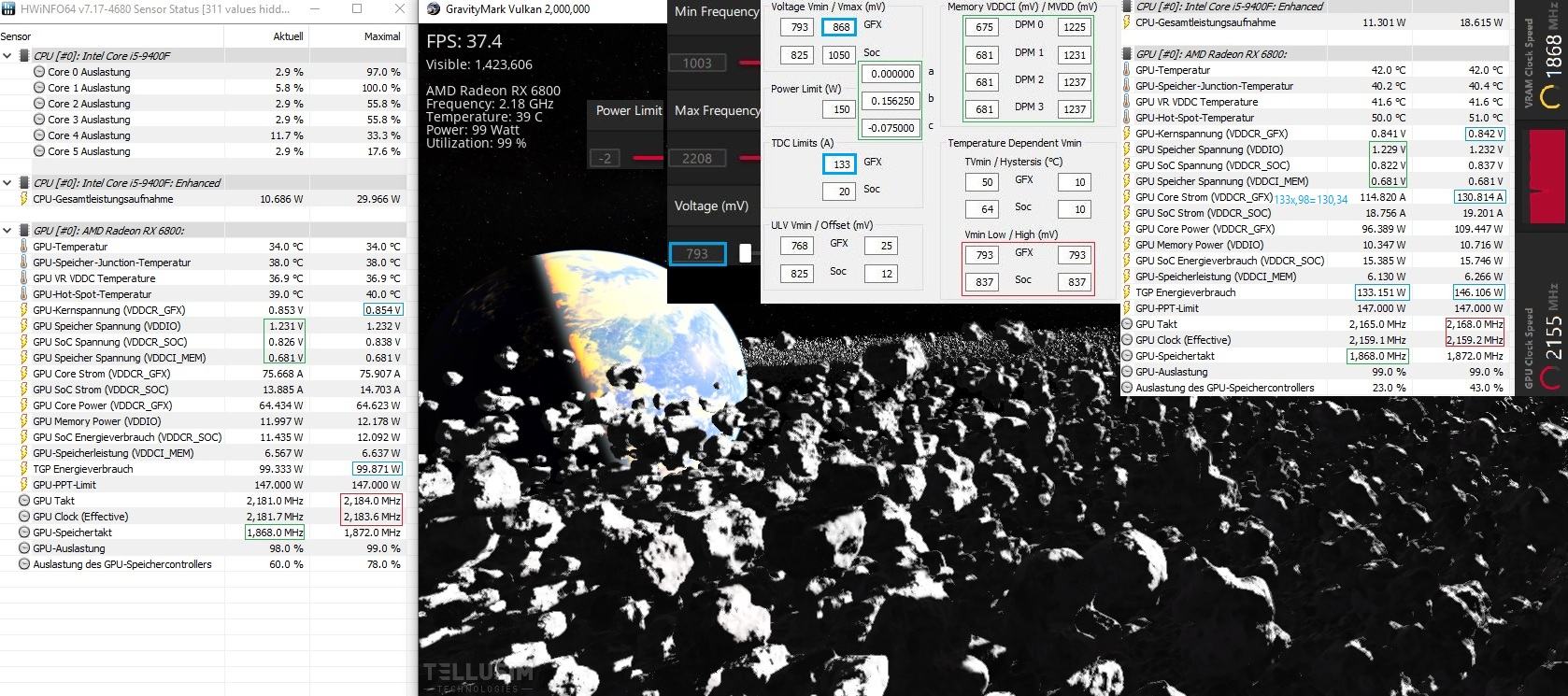Click the Soc Vmax field showing 1050
This screenshot has width=1568, height=696.
(x=839, y=55)
